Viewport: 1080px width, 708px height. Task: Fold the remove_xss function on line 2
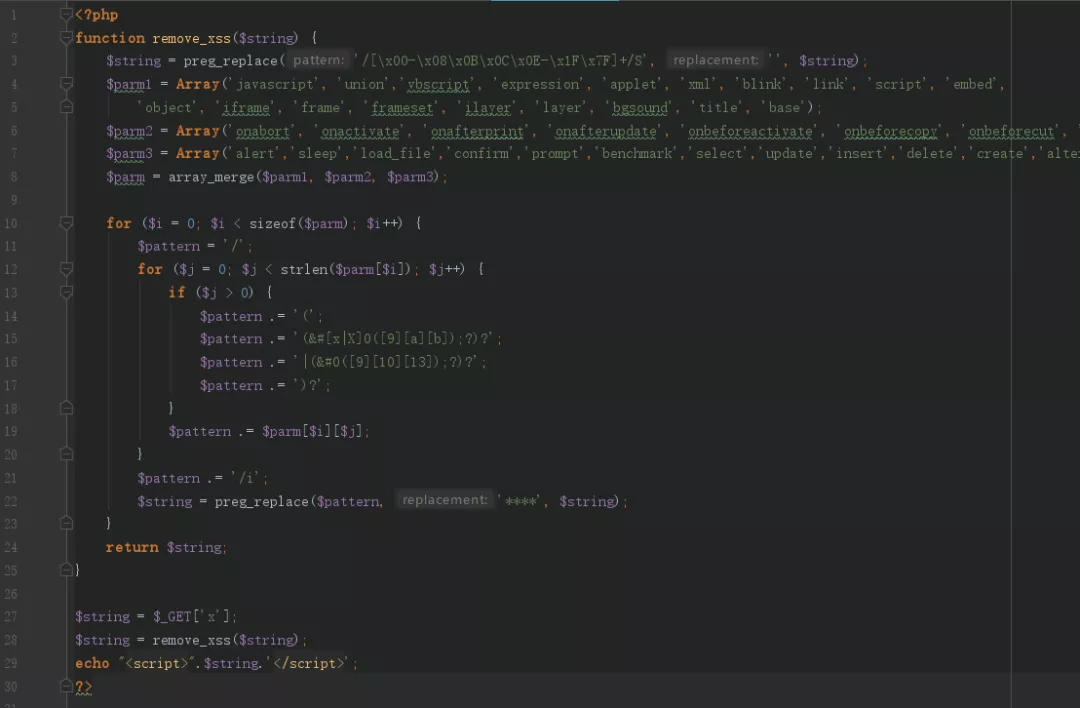click(66, 37)
